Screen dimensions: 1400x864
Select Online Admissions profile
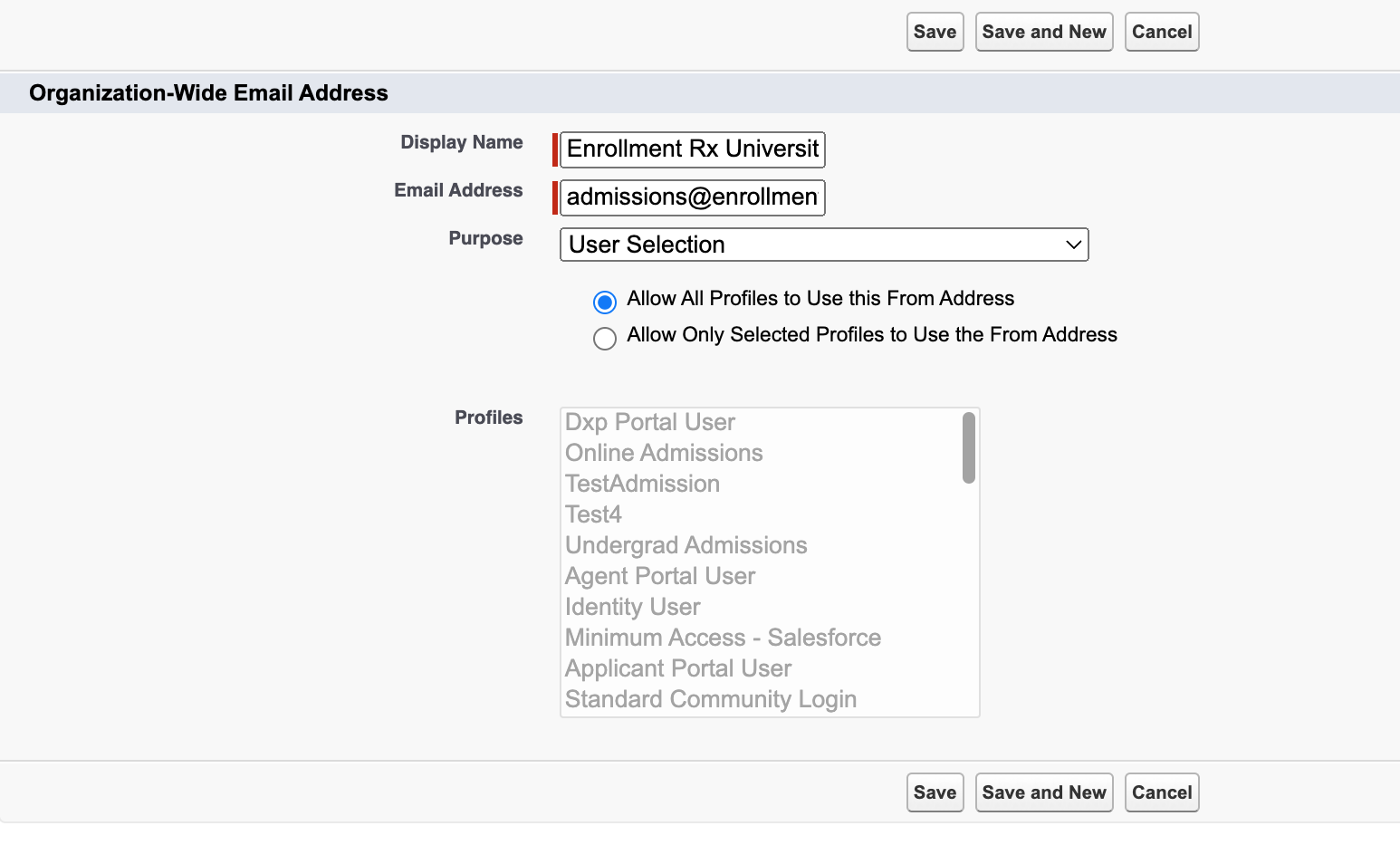click(x=664, y=453)
